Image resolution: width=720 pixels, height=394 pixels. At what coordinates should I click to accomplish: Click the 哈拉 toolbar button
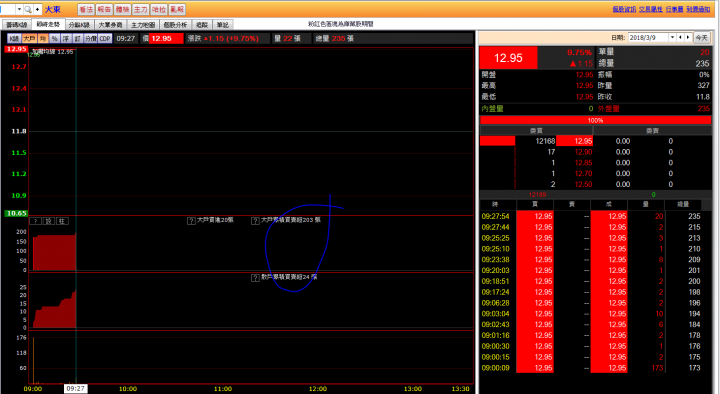coord(159,9)
